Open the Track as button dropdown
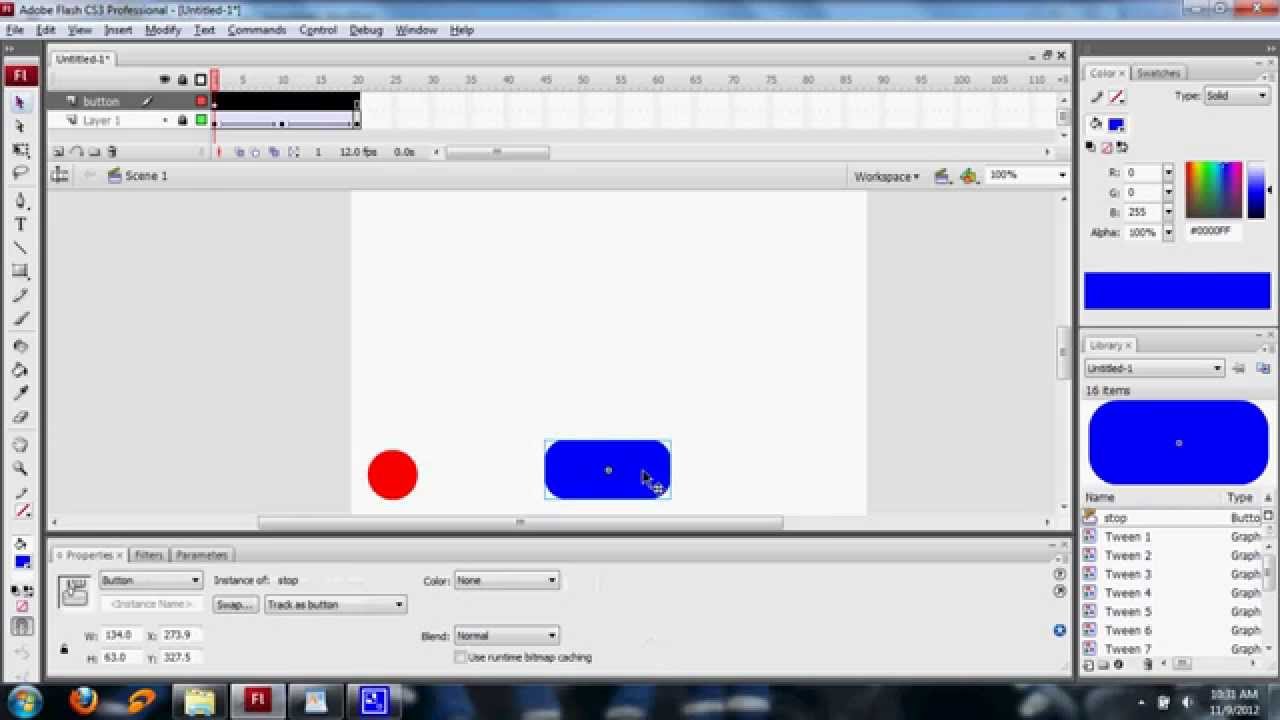1280x720 pixels. (x=335, y=605)
